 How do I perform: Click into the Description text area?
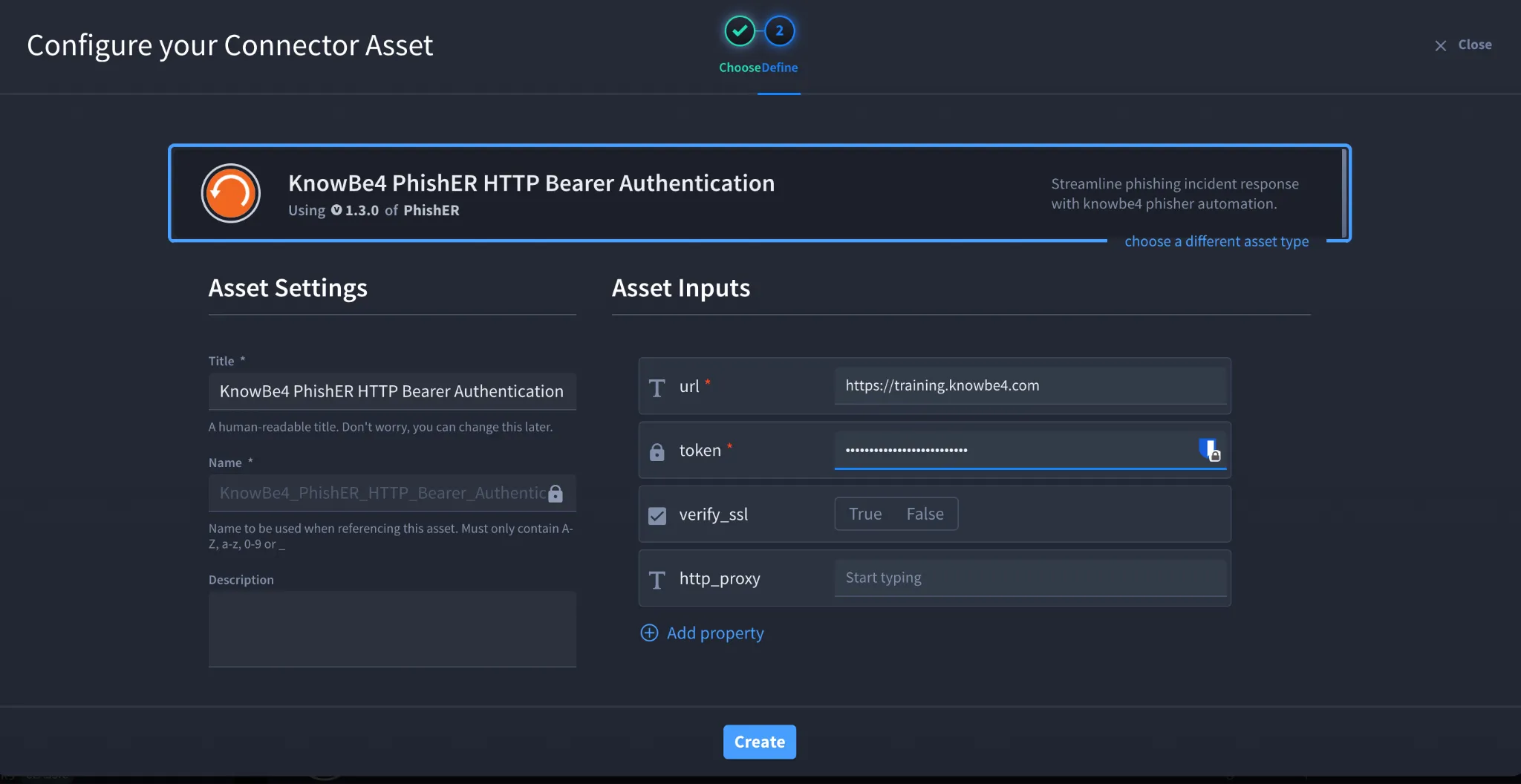pos(392,629)
